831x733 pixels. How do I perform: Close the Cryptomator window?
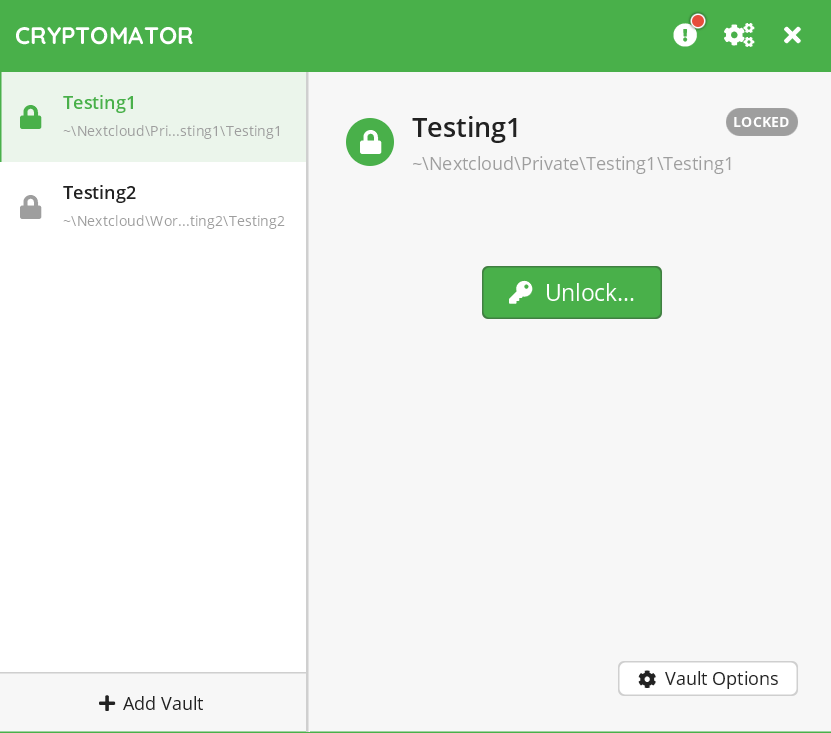pyautogui.click(x=792, y=35)
